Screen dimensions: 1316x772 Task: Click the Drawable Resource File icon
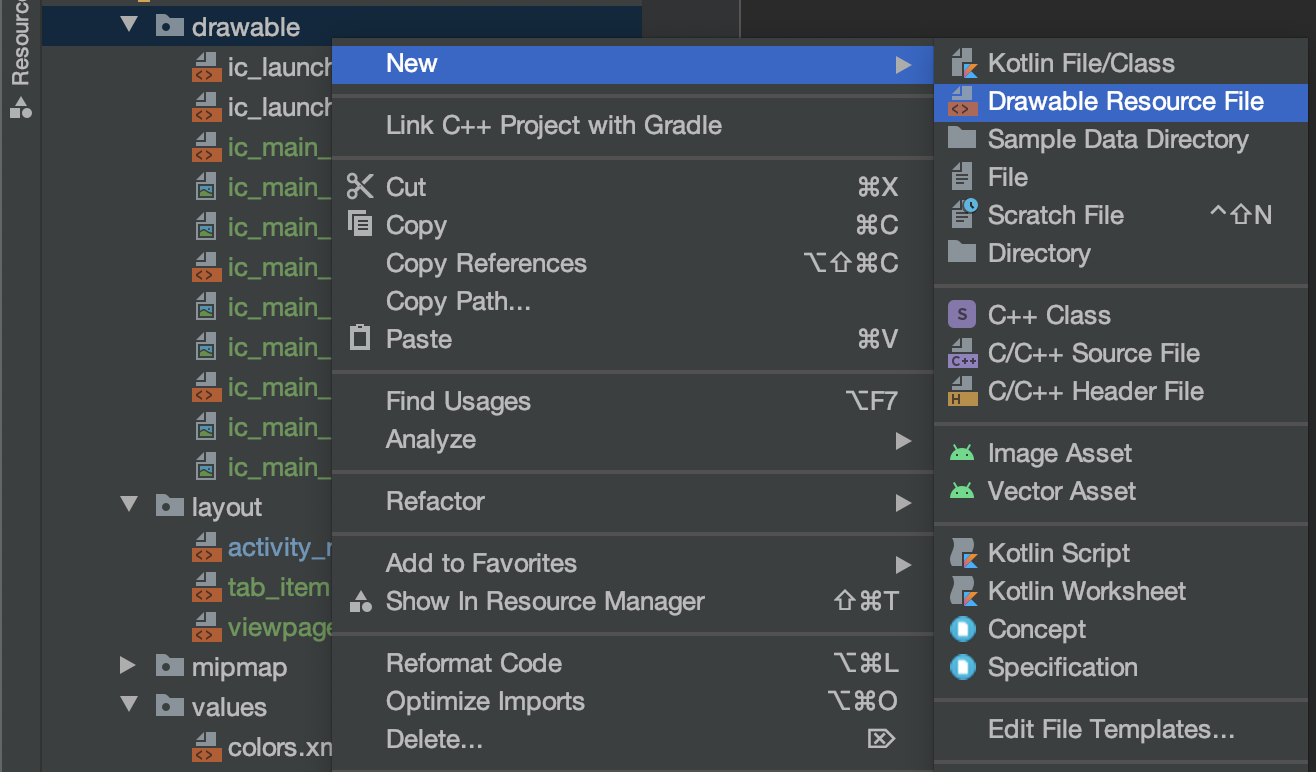pos(962,101)
